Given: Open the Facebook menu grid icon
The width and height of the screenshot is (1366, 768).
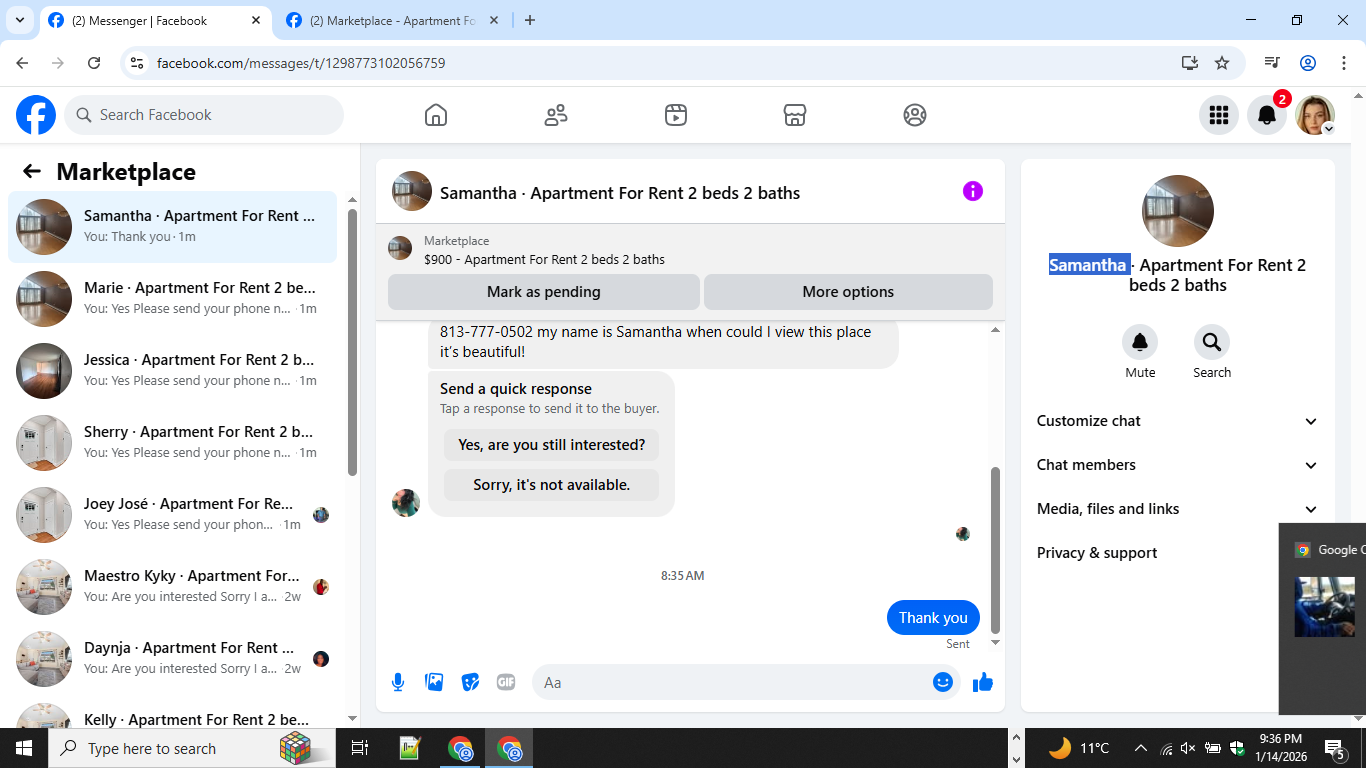Looking at the screenshot, I should 1219,115.
